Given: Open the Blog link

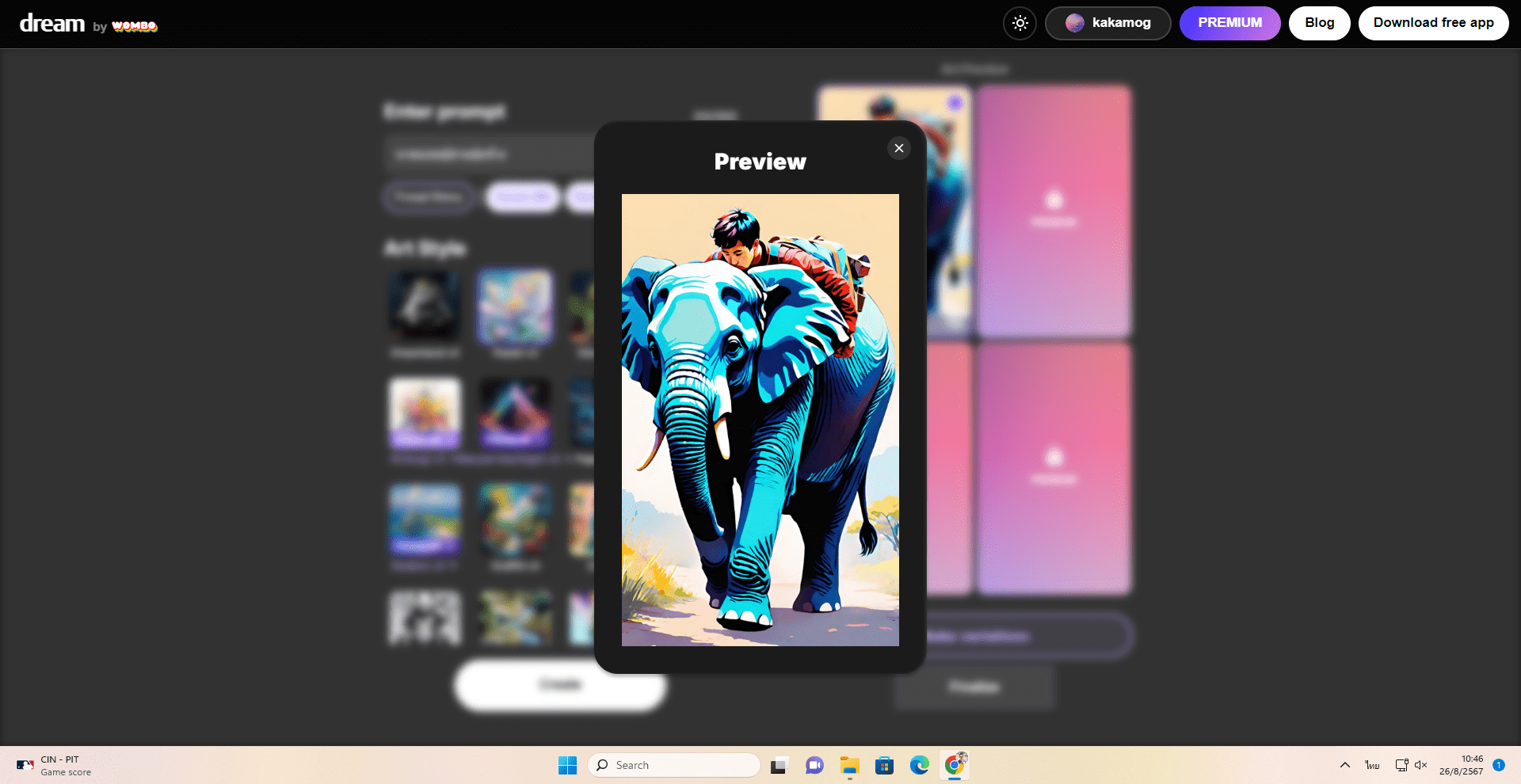Looking at the screenshot, I should [1319, 23].
